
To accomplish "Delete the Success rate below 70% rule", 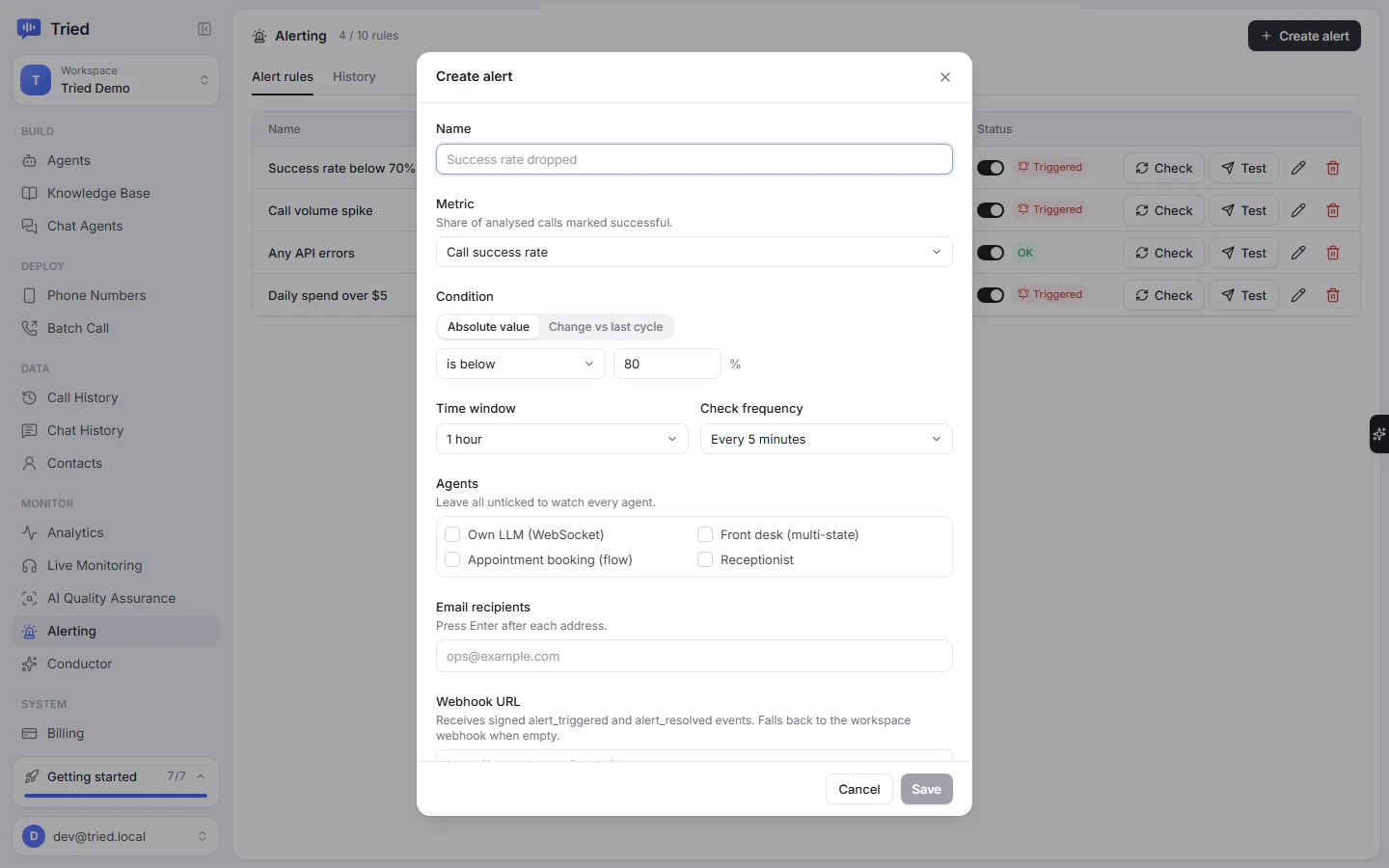I will point(1333,168).
